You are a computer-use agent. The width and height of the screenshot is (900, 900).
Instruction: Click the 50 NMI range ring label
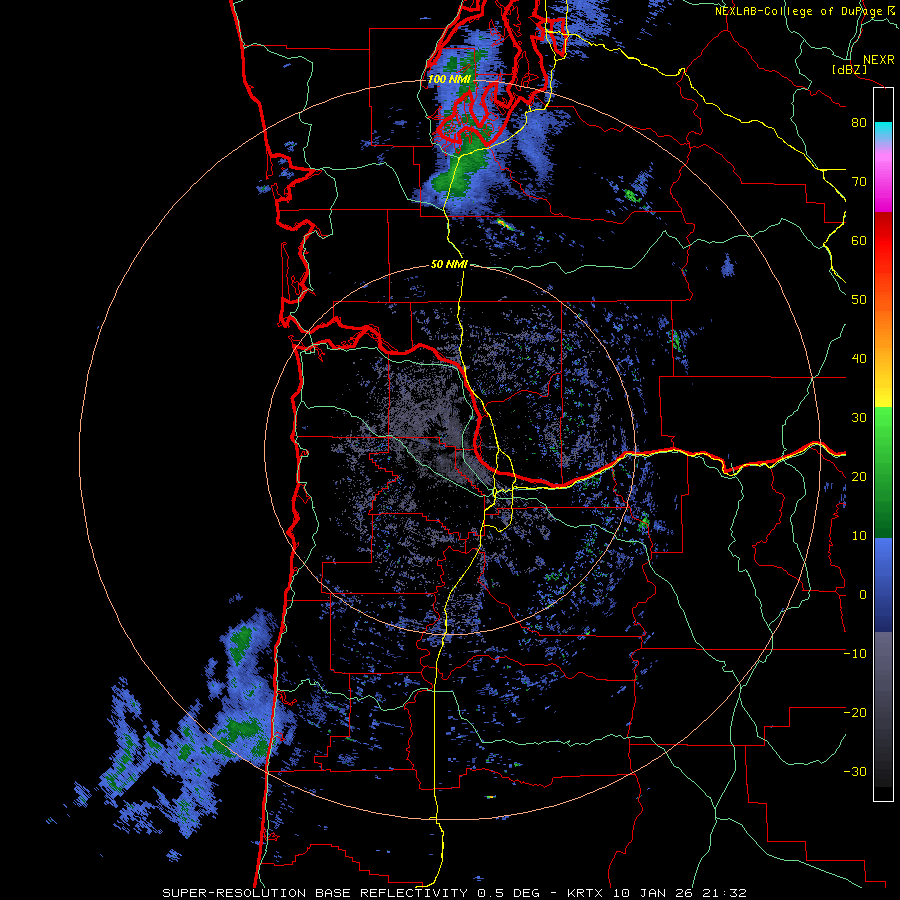coord(449,264)
